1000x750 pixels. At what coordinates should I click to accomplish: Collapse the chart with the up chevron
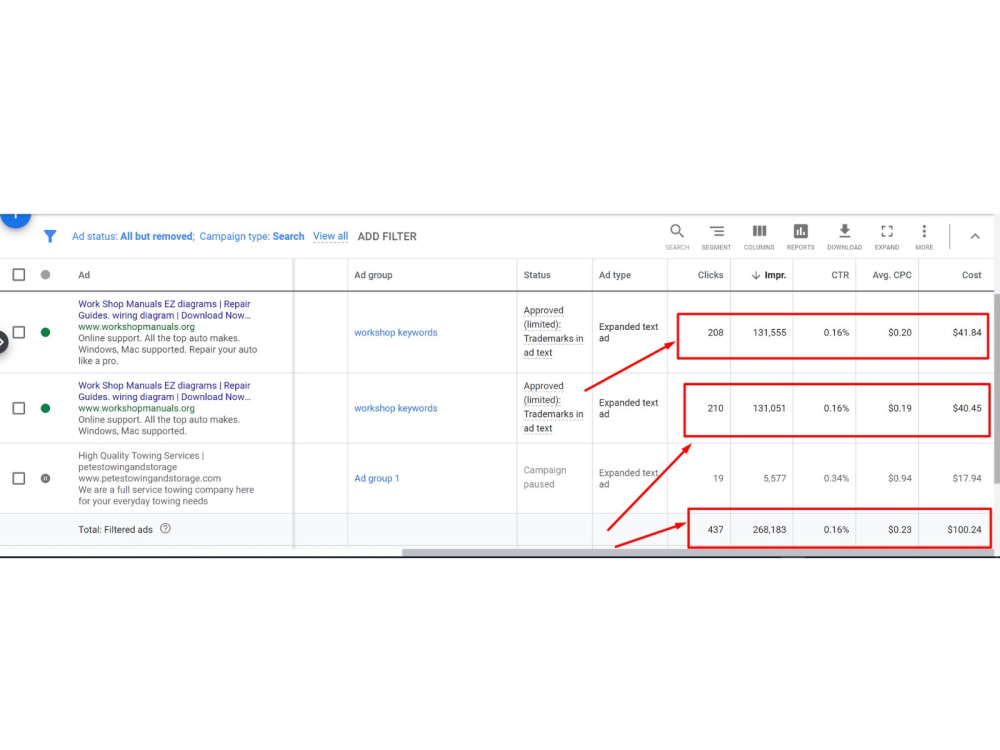(x=975, y=236)
